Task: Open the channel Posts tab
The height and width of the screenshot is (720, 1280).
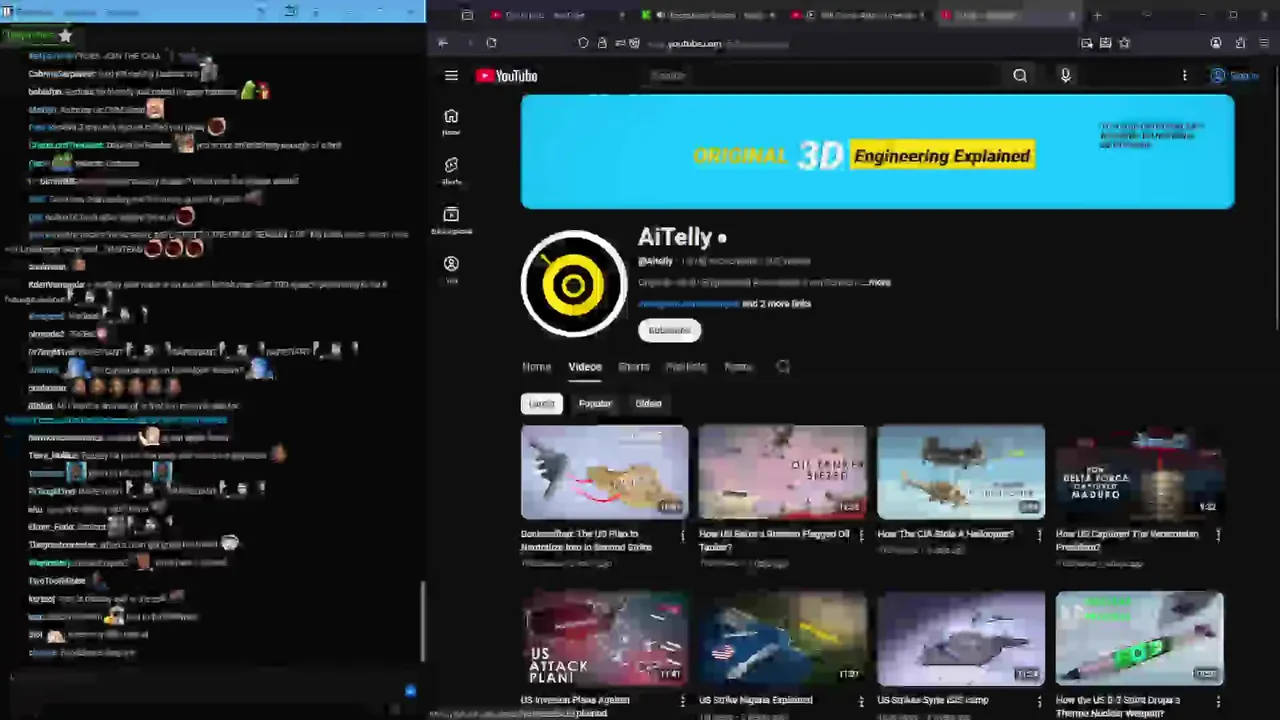Action: pos(738,367)
